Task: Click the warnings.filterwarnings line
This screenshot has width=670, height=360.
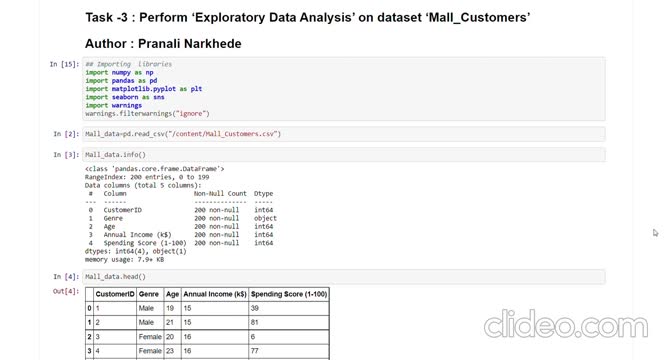Action: 147,114
